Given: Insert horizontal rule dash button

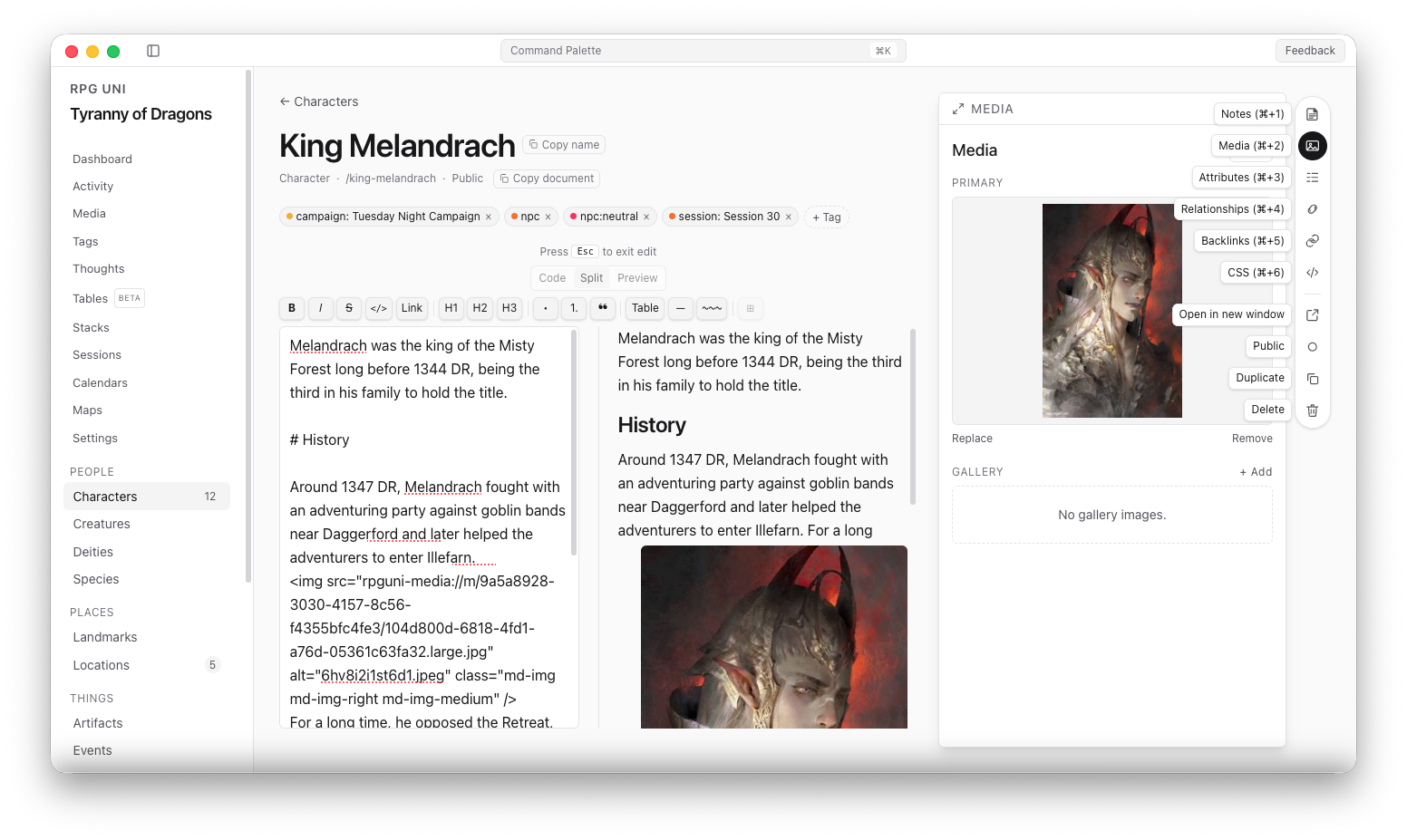Looking at the screenshot, I should pos(681,308).
